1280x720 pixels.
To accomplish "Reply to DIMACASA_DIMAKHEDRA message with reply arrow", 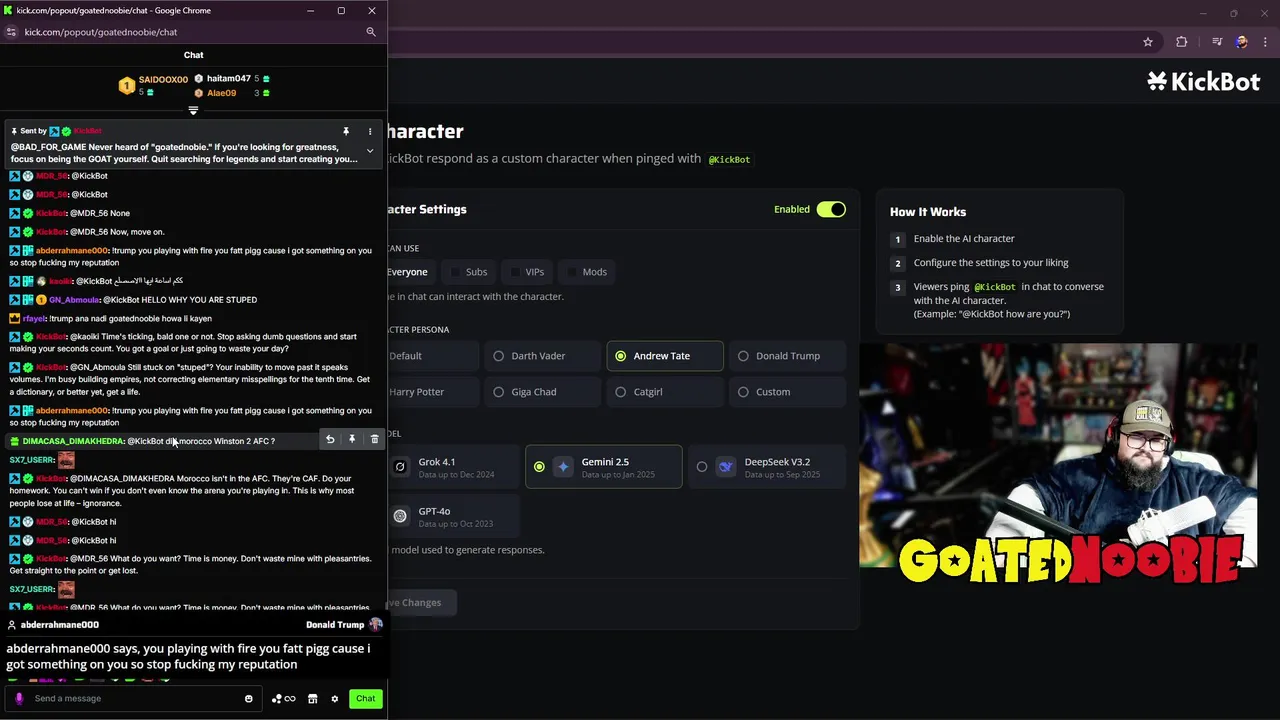I will click(x=330, y=439).
